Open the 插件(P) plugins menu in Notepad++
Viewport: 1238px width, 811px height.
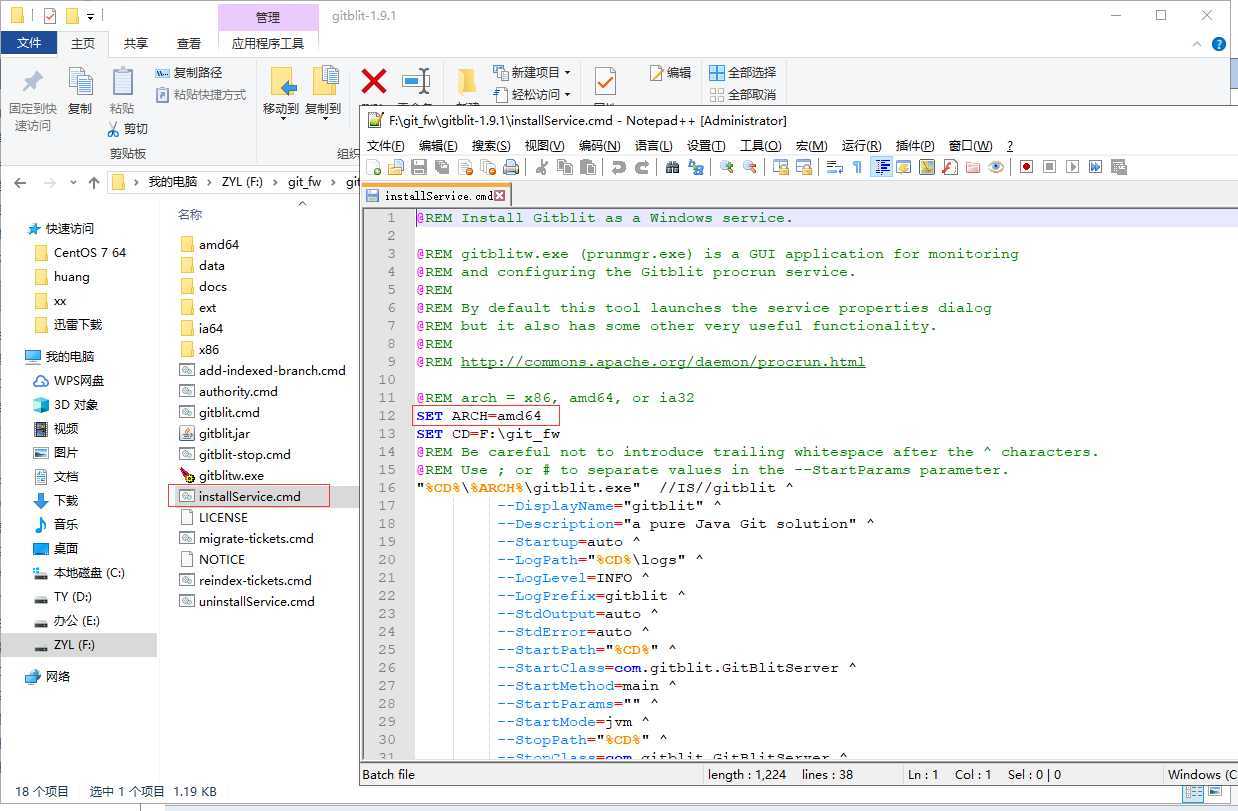point(915,146)
